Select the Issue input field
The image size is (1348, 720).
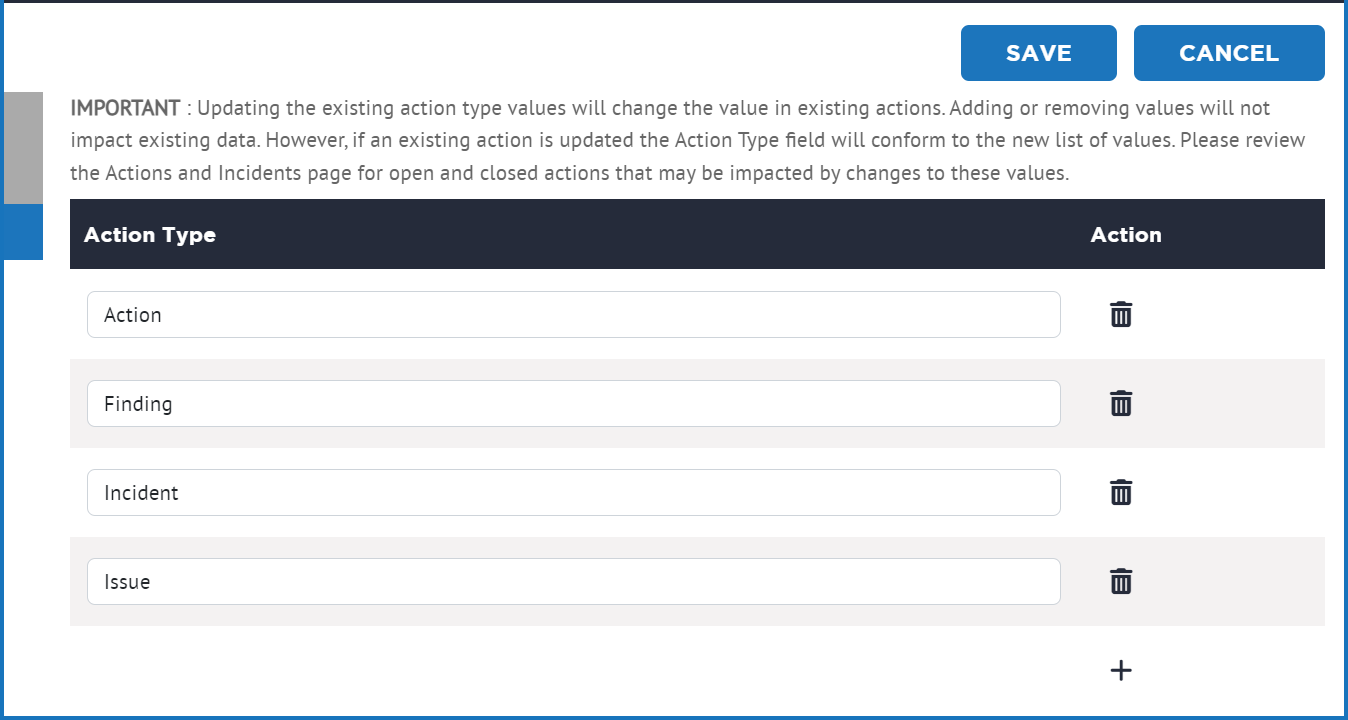tap(573, 581)
